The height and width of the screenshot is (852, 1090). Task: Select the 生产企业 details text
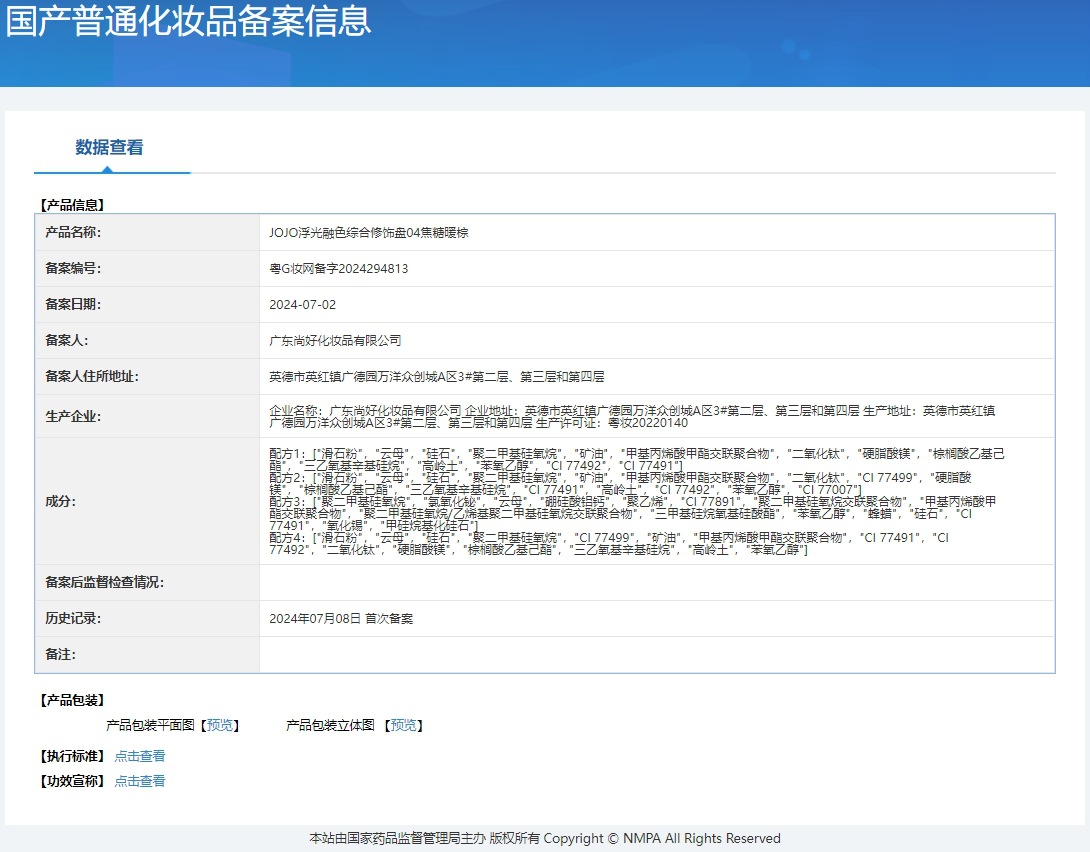[632, 416]
